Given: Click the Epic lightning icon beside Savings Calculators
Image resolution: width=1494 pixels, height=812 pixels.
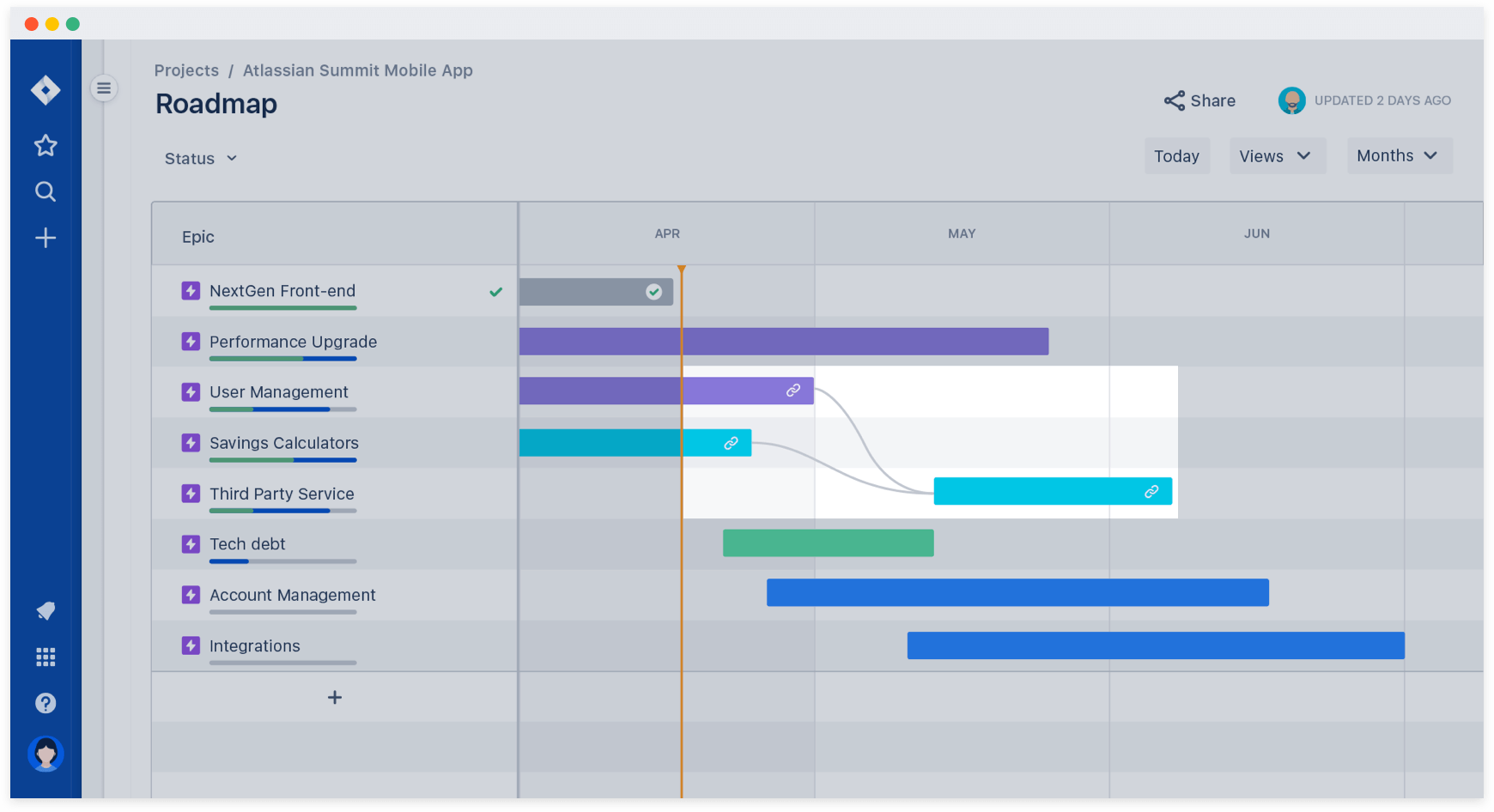Looking at the screenshot, I should coord(191,443).
